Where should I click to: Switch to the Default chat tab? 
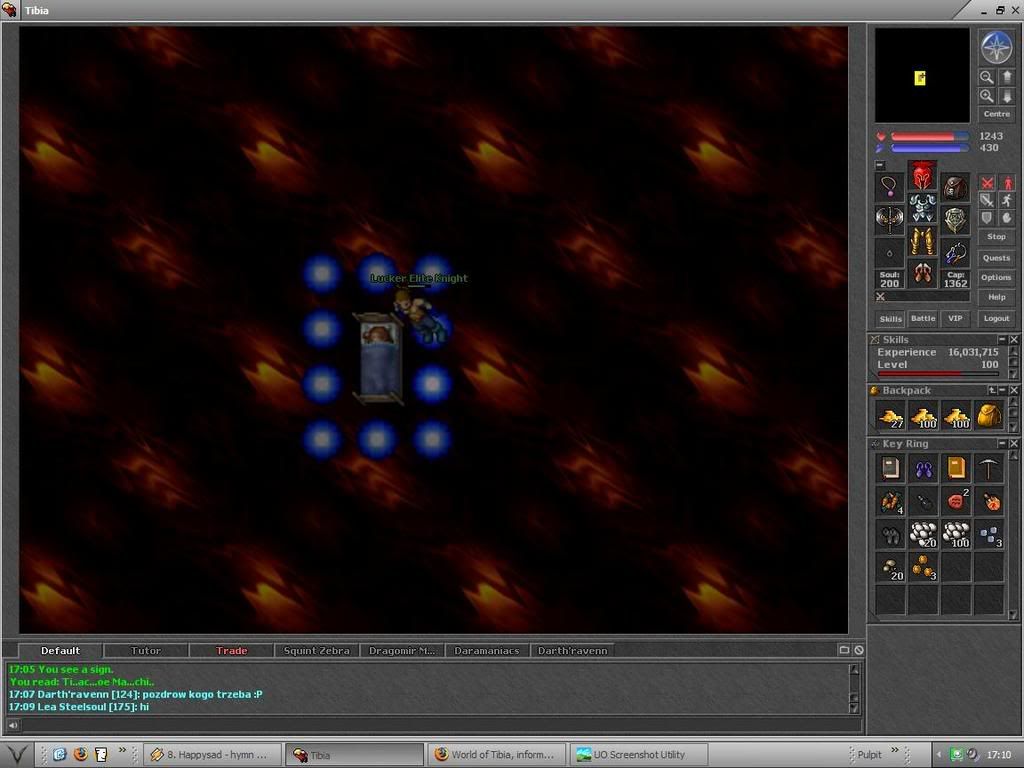click(x=60, y=650)
